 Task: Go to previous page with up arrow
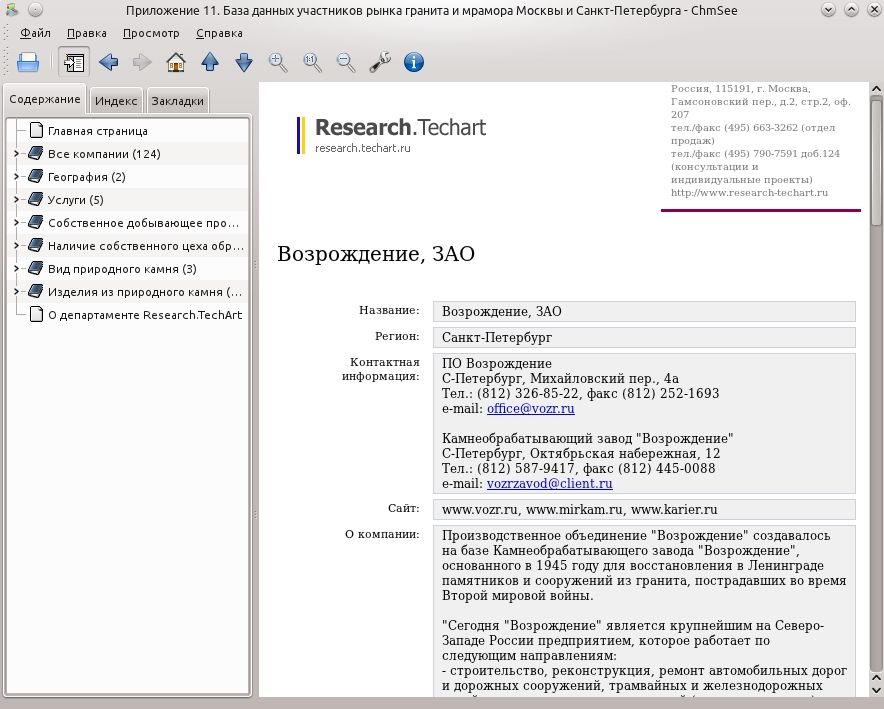210,62
